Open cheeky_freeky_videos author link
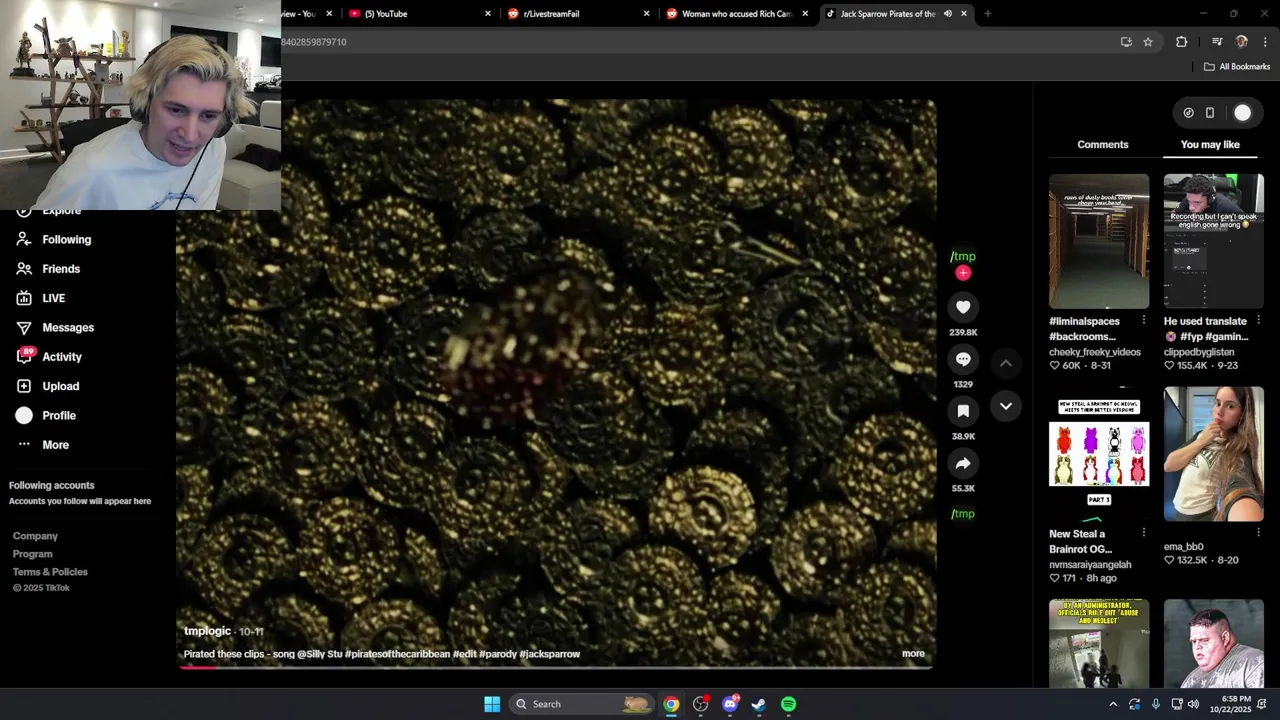Image resolution: width=1280 pixels, height=720 pixels. pyautogui.click(x=1095, y=352)
